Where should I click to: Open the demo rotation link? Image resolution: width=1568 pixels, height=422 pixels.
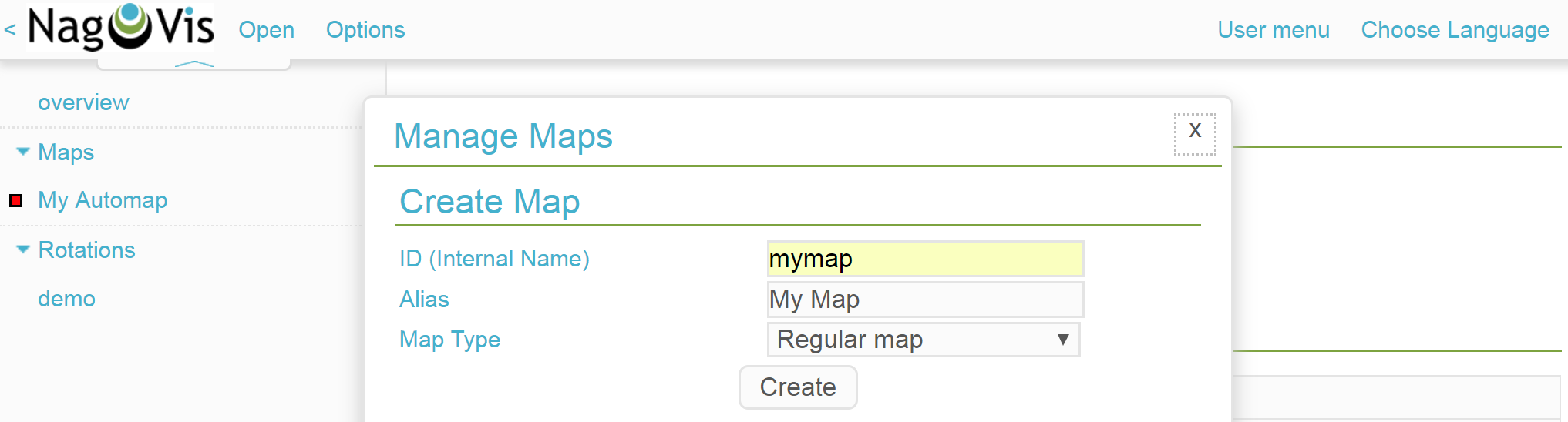[66, 299]
